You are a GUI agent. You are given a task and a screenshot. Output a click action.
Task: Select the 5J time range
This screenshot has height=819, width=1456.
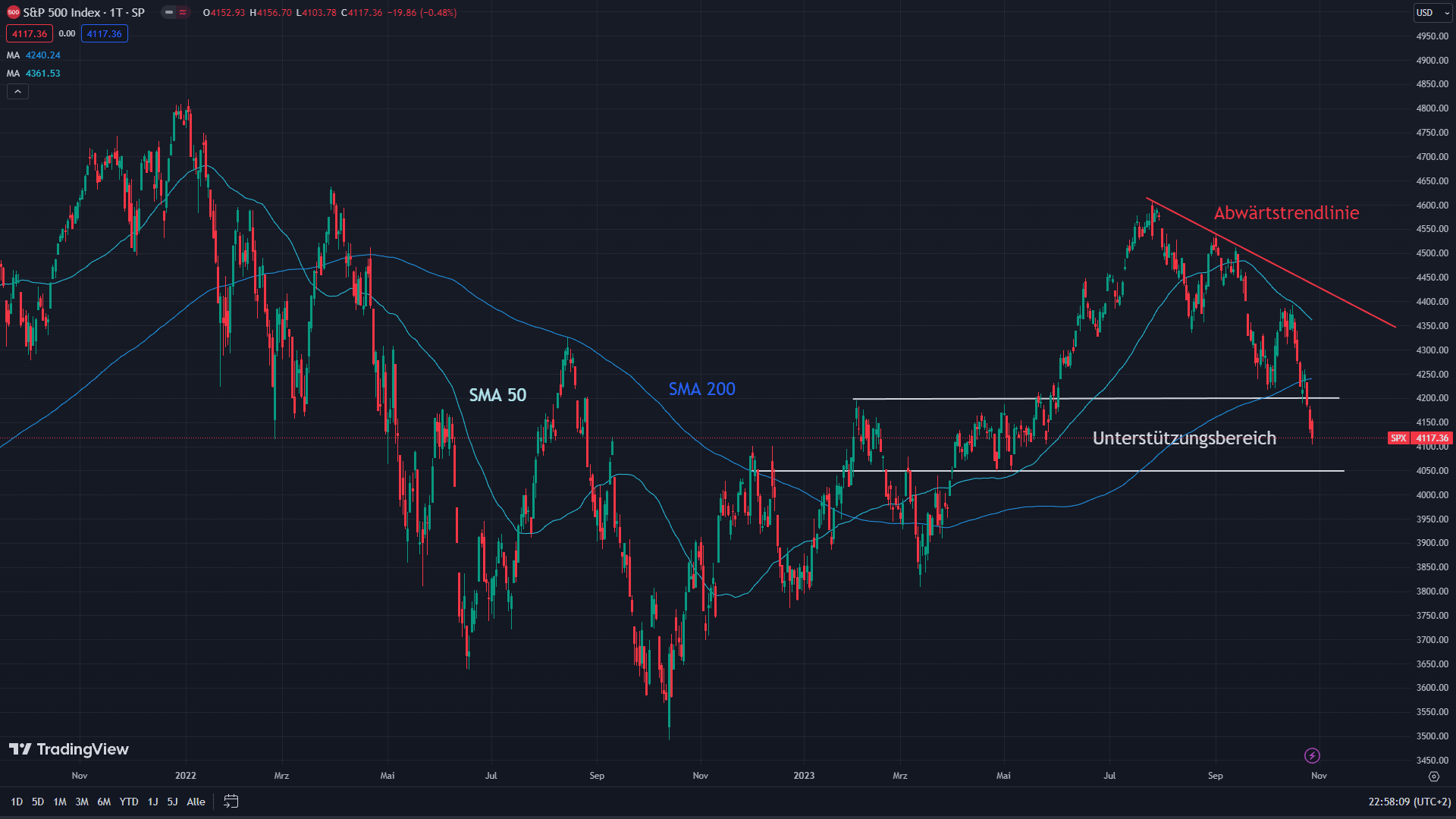click(x=172, y=802)
